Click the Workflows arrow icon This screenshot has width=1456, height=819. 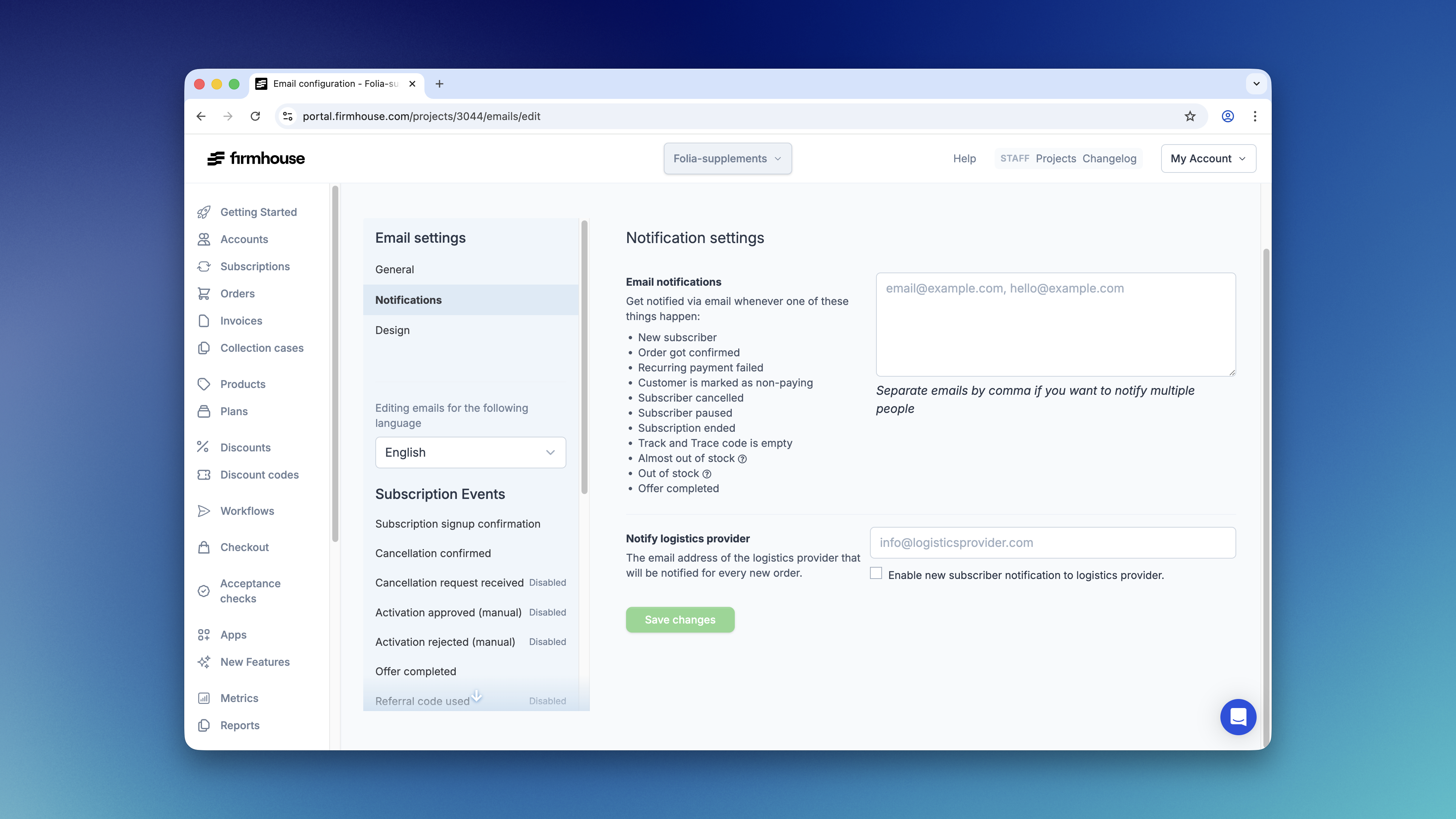click(x=204, y=511)
